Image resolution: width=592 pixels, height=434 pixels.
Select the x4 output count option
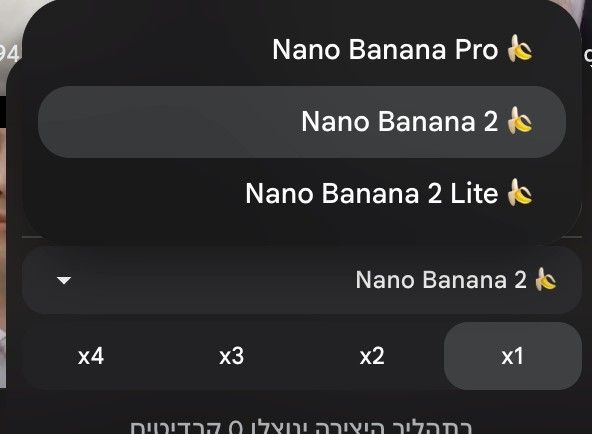click(x=91, y=356)
